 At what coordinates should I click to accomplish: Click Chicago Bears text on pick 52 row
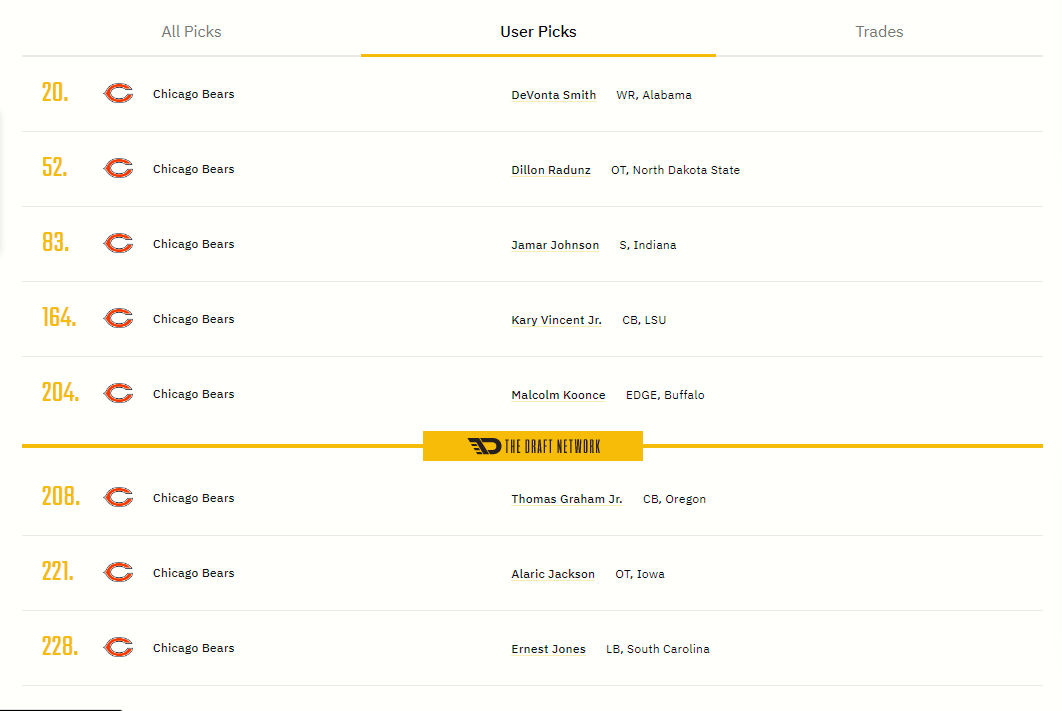[x=194, y=169]
